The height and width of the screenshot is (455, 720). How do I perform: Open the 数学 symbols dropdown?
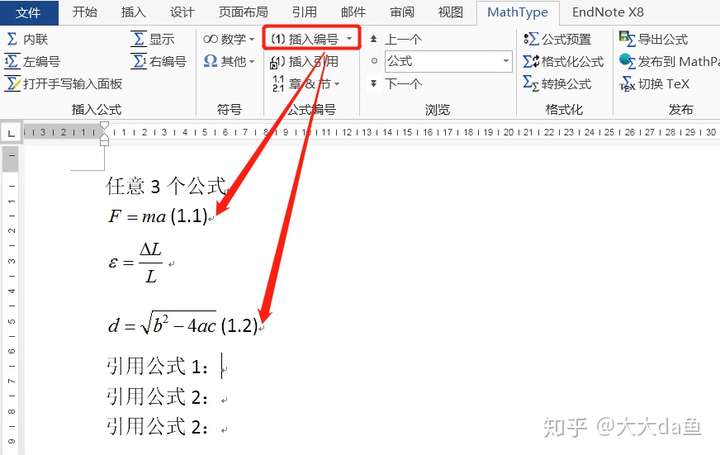pos(229,39)
